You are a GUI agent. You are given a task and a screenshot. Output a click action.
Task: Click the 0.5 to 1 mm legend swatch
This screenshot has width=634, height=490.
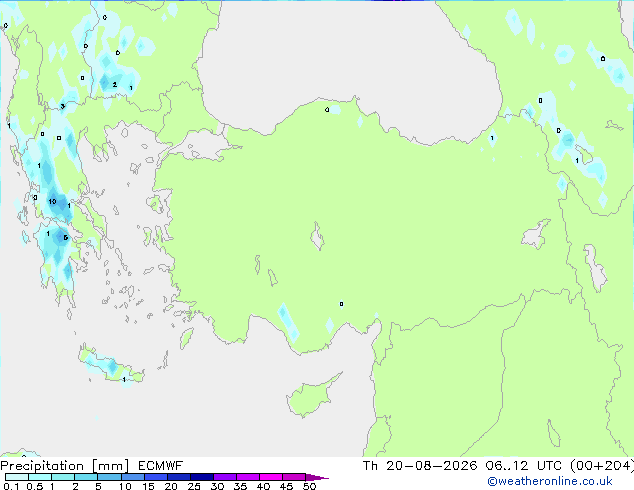(x=40, y=477)
